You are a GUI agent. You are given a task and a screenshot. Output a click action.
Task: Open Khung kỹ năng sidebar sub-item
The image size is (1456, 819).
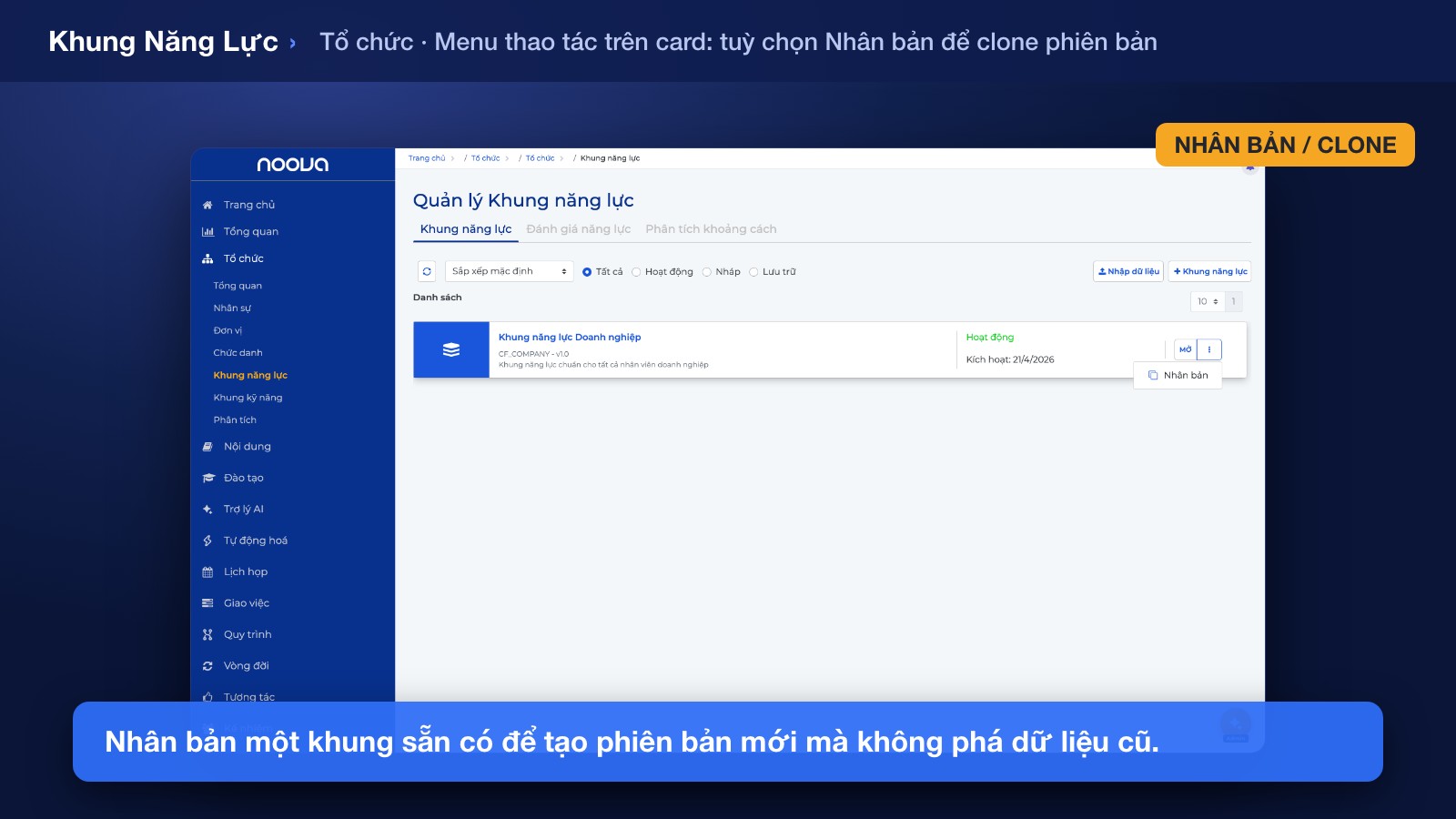tap(248, 398)
